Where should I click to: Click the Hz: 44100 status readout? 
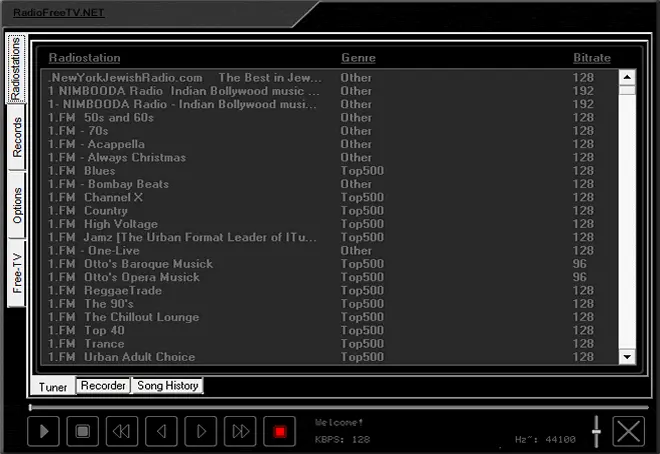coord(545,440)
